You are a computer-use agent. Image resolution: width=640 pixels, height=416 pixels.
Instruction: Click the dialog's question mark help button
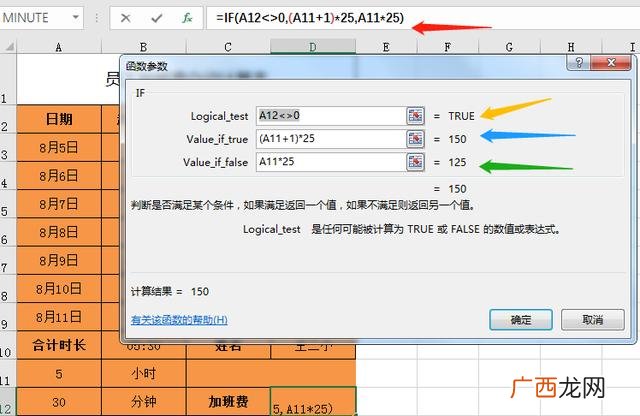click(x=579, y=62)
